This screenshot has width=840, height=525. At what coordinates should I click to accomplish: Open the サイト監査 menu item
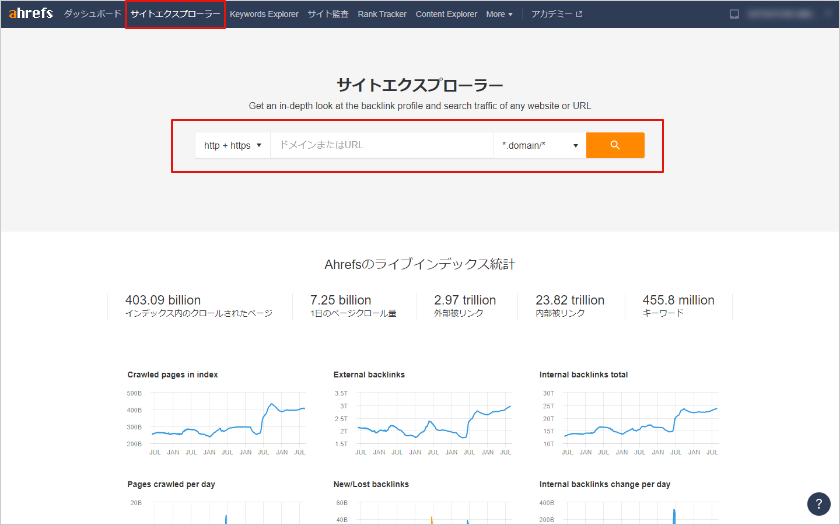click(328, 14)
